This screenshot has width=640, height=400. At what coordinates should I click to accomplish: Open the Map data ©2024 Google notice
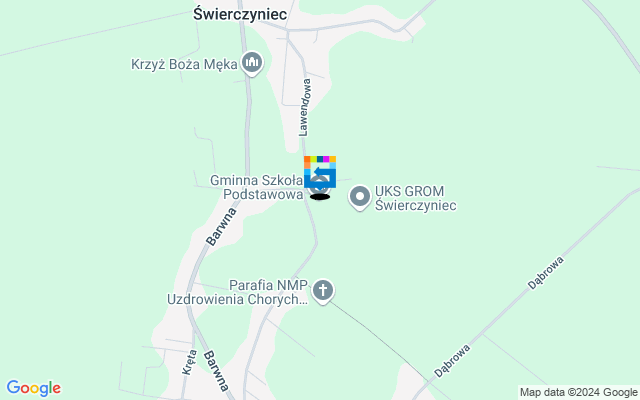click(x=578, y=393)
